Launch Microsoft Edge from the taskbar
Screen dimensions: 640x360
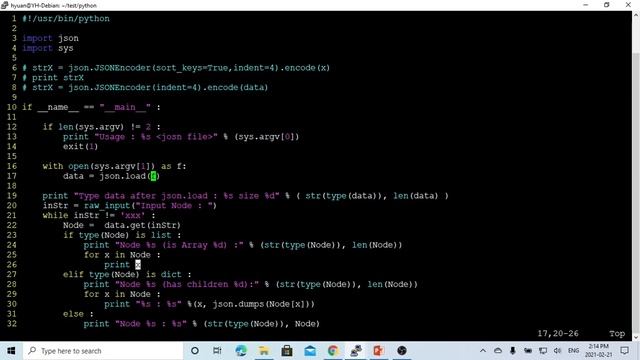[241, 351]
